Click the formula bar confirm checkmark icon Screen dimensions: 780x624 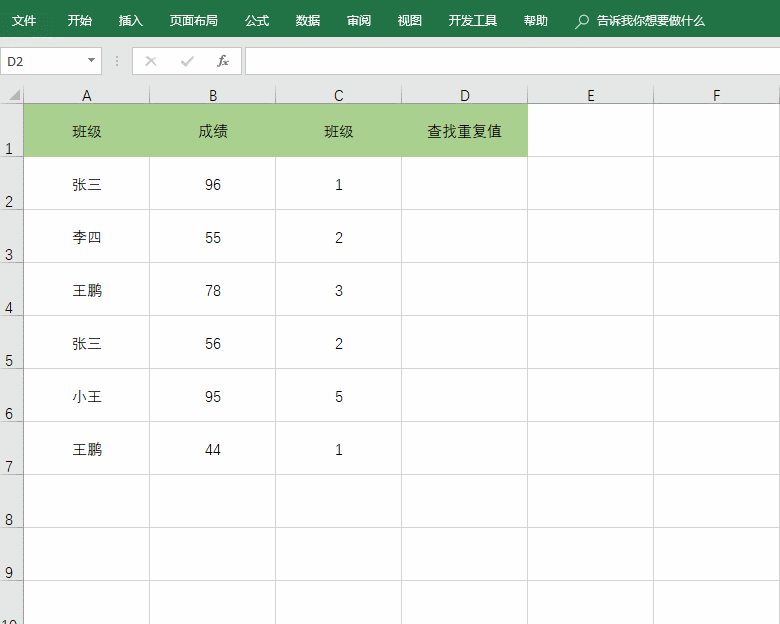click(187, 61)
